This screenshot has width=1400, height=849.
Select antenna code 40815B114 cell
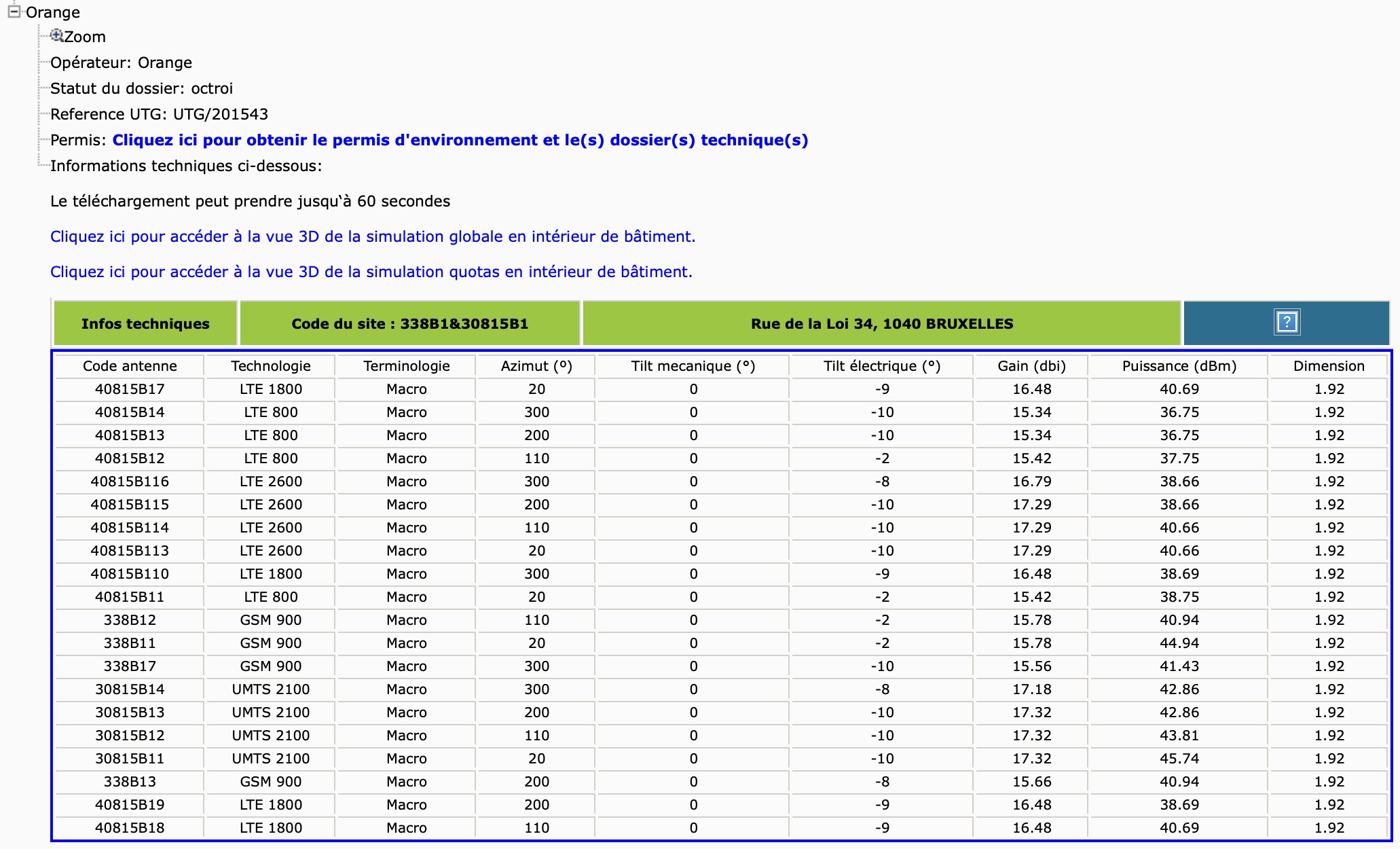[x=130, y=528]
